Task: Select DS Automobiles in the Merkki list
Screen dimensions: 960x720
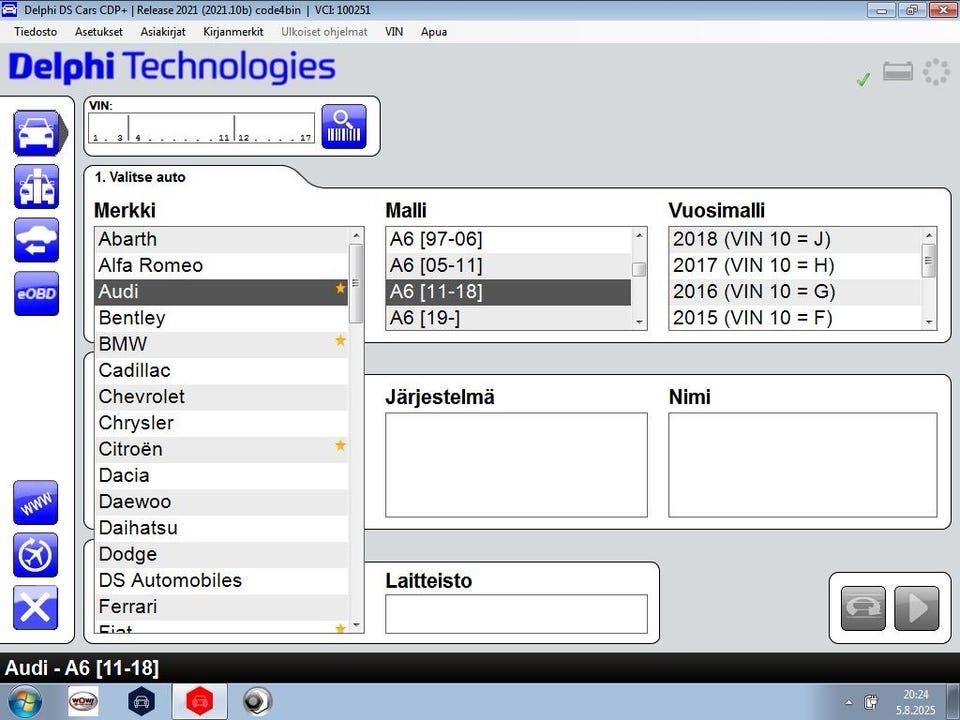Action: point(222,582)
